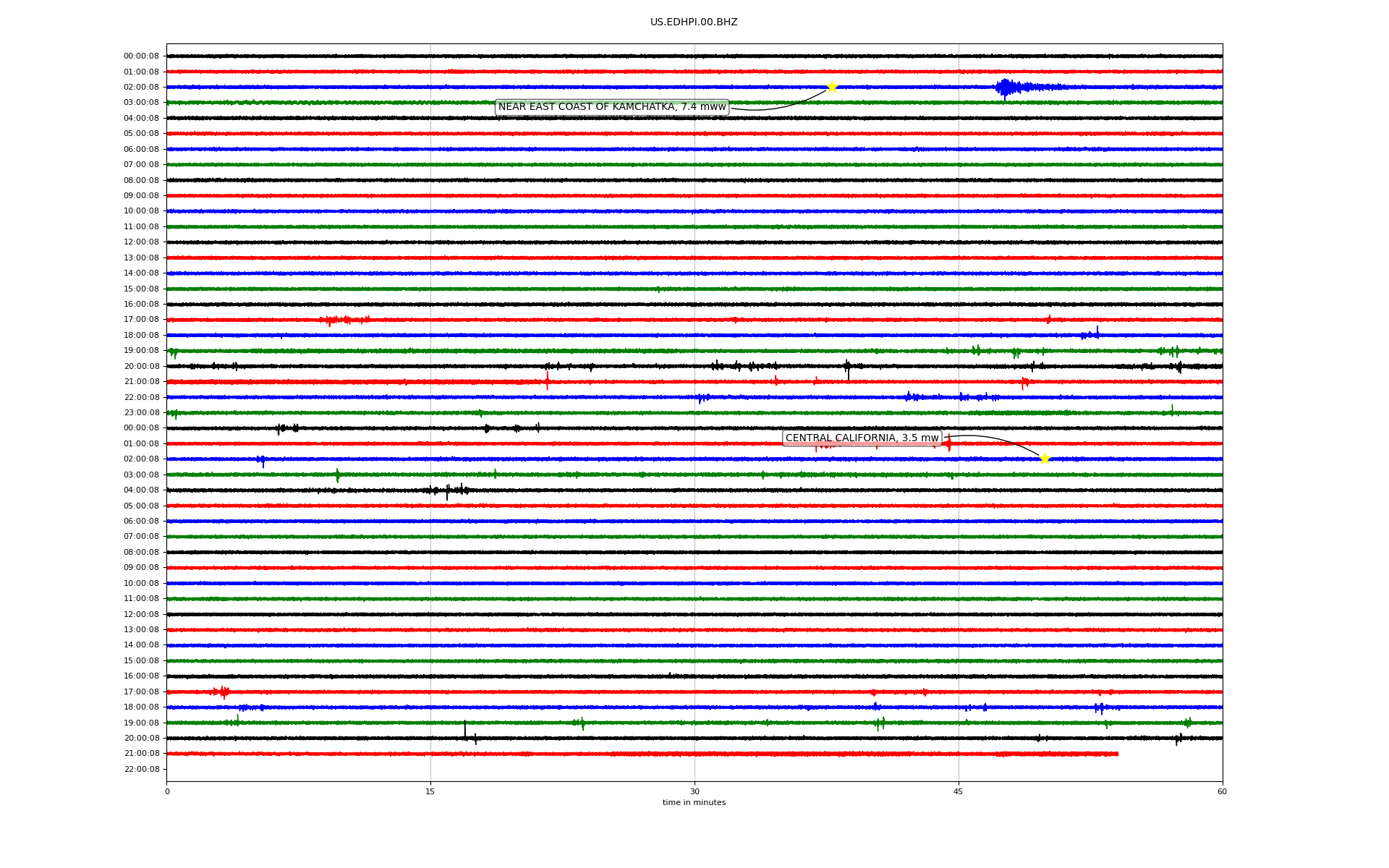Screen dimensions: 1389x868
Task: Click the x-axis tick labeled 60
Action: [1222, 791]
